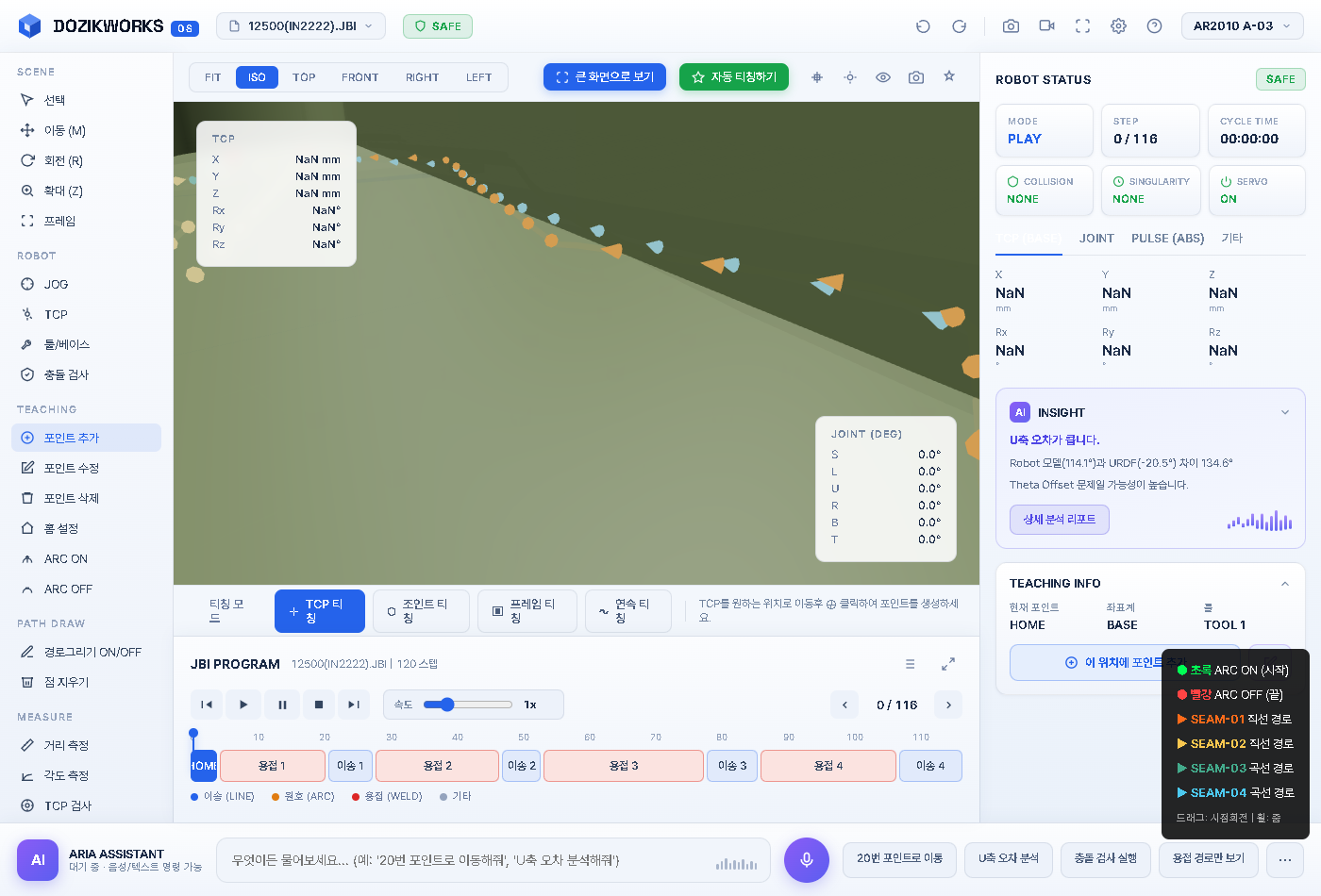Click the timeline playhead marker at step 0

click(x=193, y=733)
